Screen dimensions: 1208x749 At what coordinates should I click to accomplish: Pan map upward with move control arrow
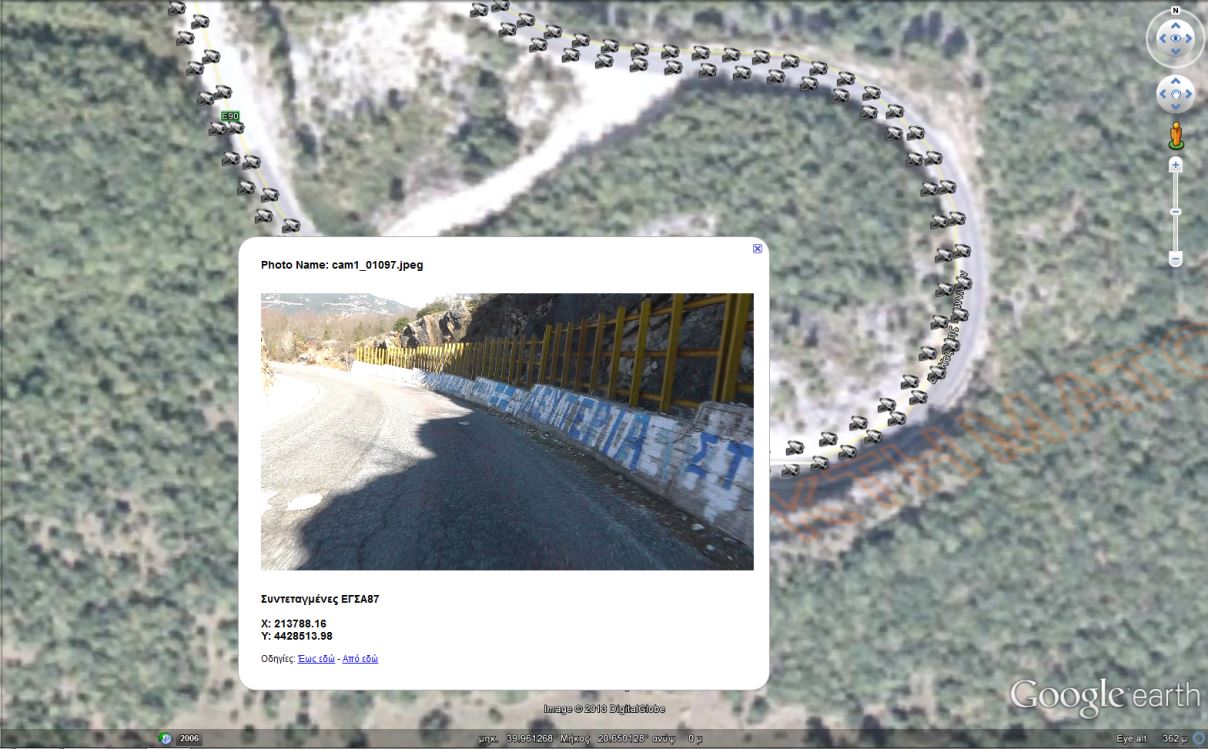(x=1175, y=82)
